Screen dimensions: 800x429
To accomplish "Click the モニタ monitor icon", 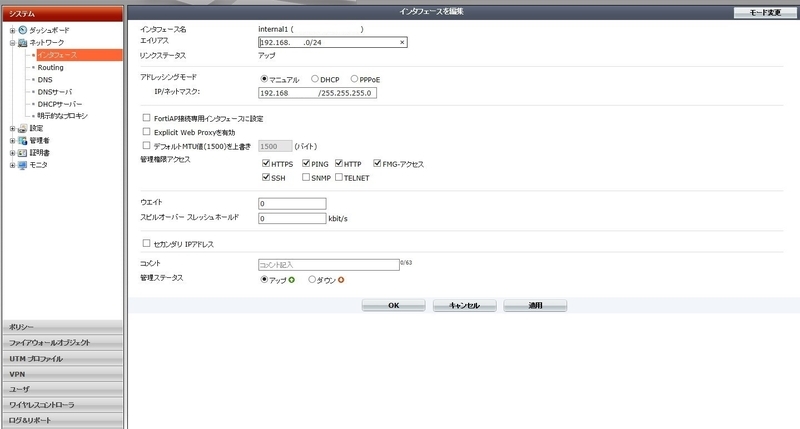I will click(22, 165).
